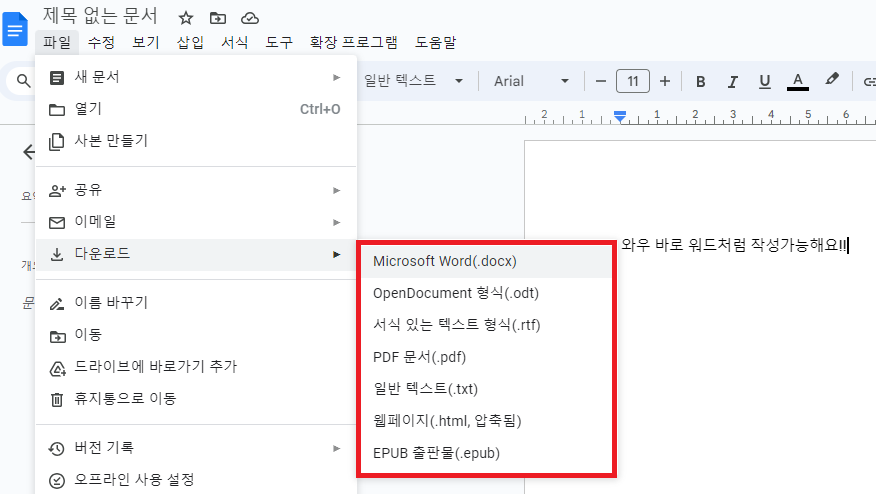Select 사본 만들기 menu entry
Viewport: 876px width, 494px height.
pyautogui.click(x=196, y=141)
